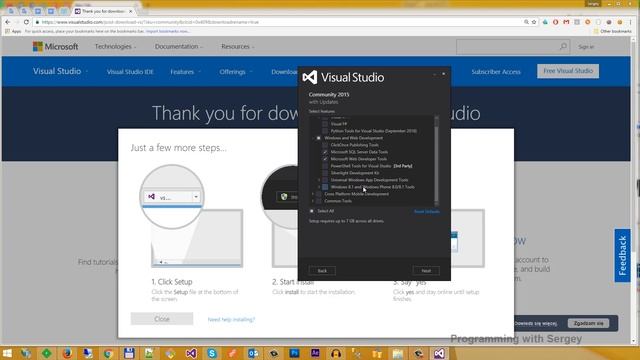Open the Need help installing link

(231, 319)
